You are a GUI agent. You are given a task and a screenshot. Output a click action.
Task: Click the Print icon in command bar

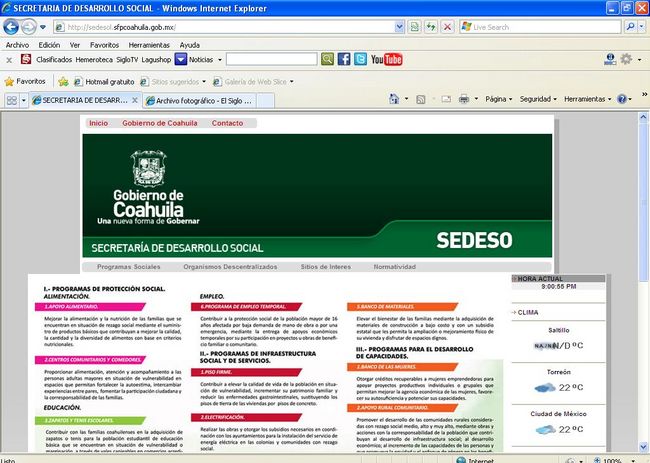coord(465,100)
